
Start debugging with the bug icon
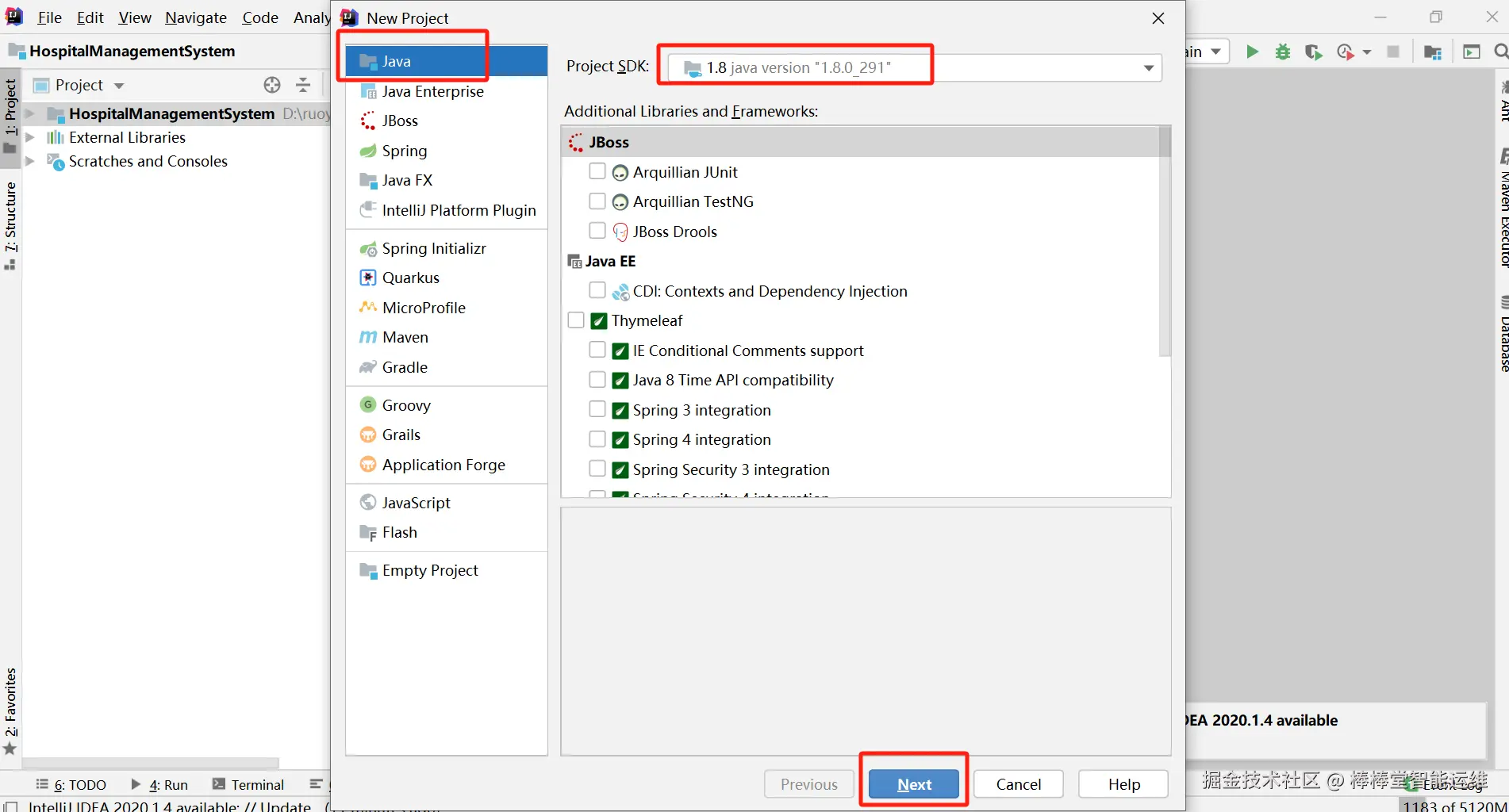(x=1282, y=52)
